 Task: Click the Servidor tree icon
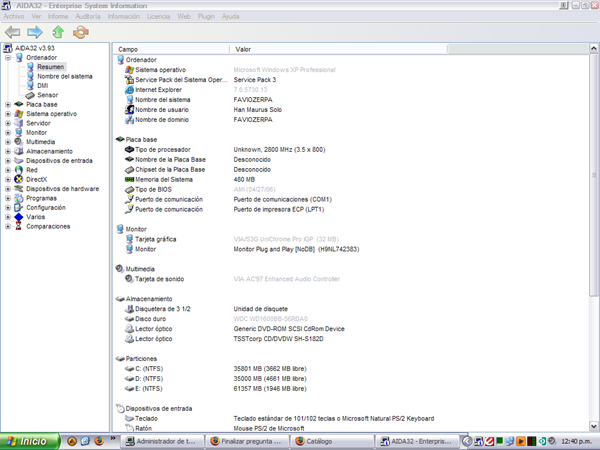(19, 123)
